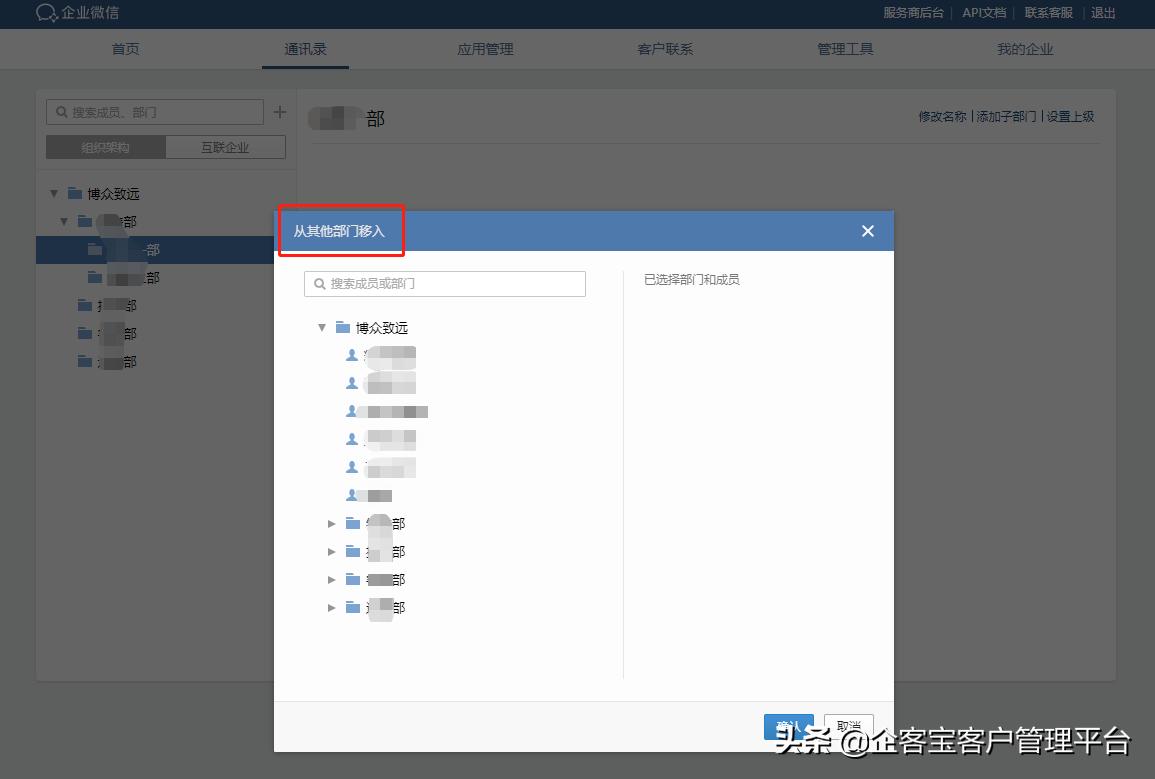Screen dimensions: 1155x779
Task: Switch to the 首页 tab
Action: pos(125,47)
